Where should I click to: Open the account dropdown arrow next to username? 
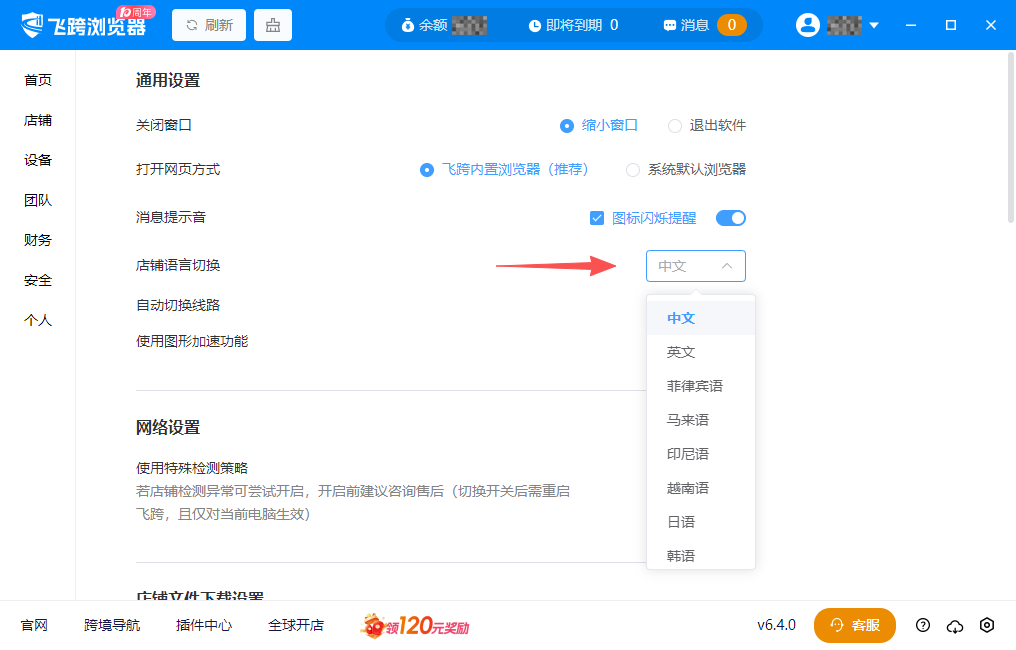pyautogui.click(x=872, y=25)
